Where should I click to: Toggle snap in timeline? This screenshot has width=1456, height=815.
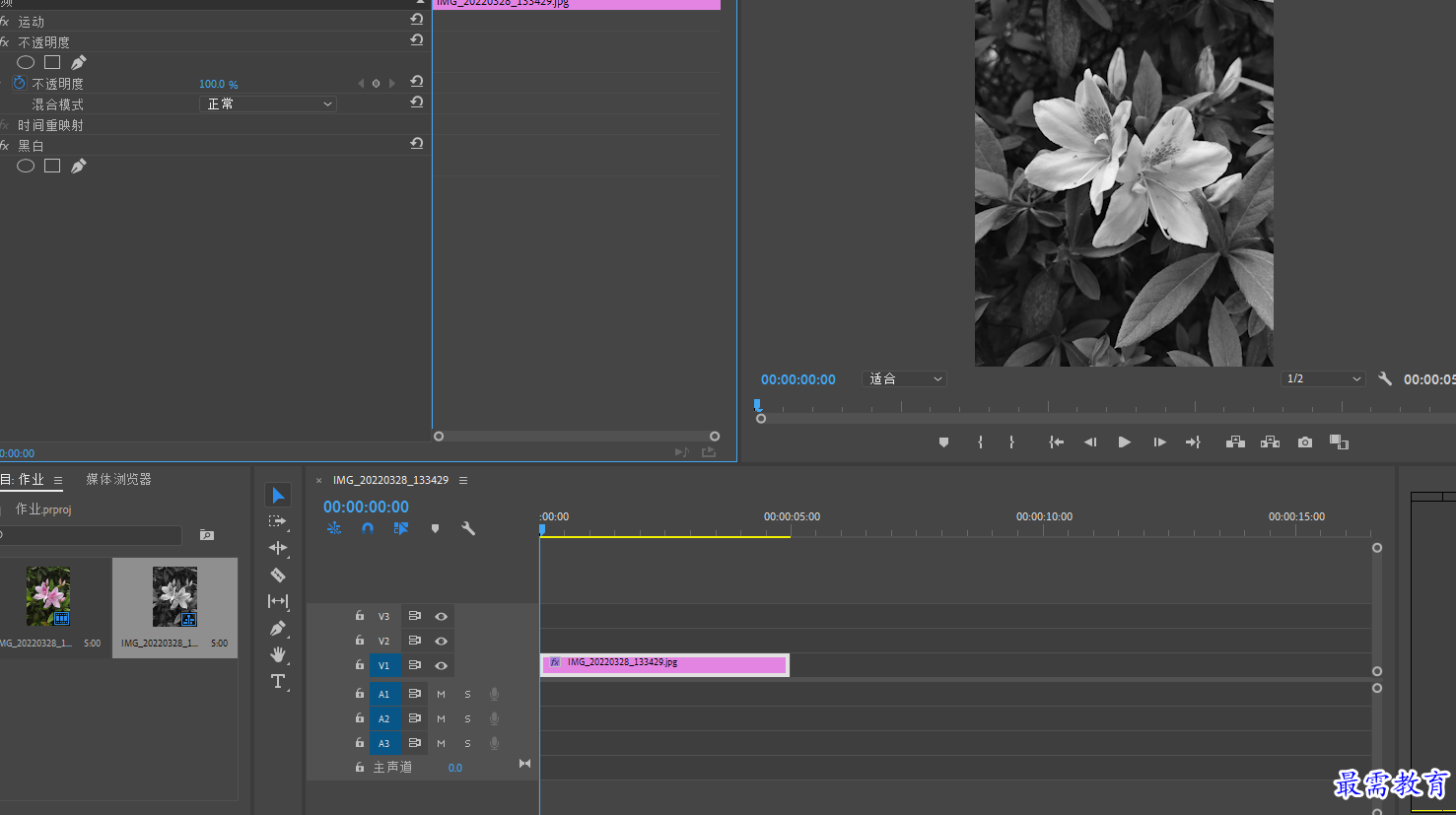coord(368,528)
